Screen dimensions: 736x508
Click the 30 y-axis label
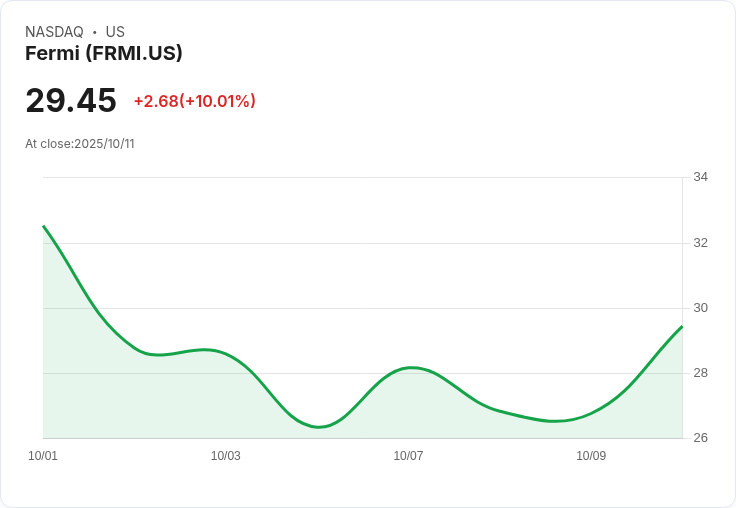[x=700, y=308]
